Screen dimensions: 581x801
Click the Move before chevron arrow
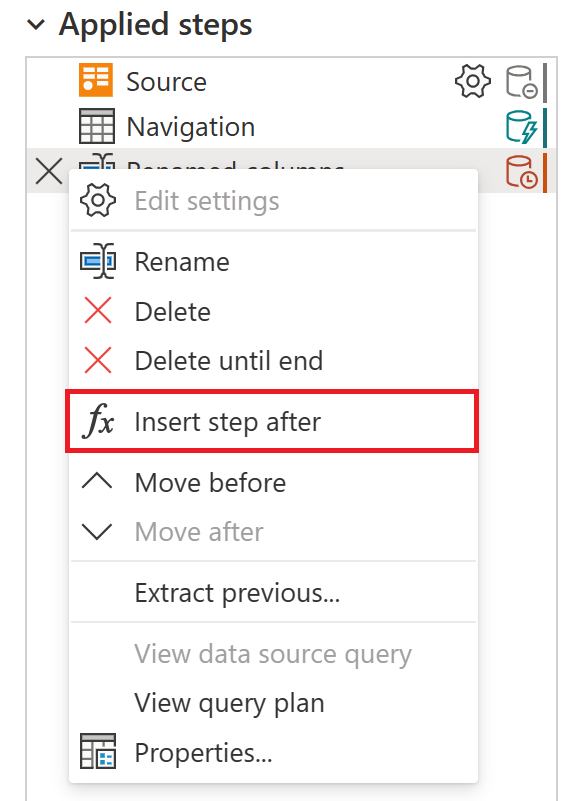[x=98, y=482]
